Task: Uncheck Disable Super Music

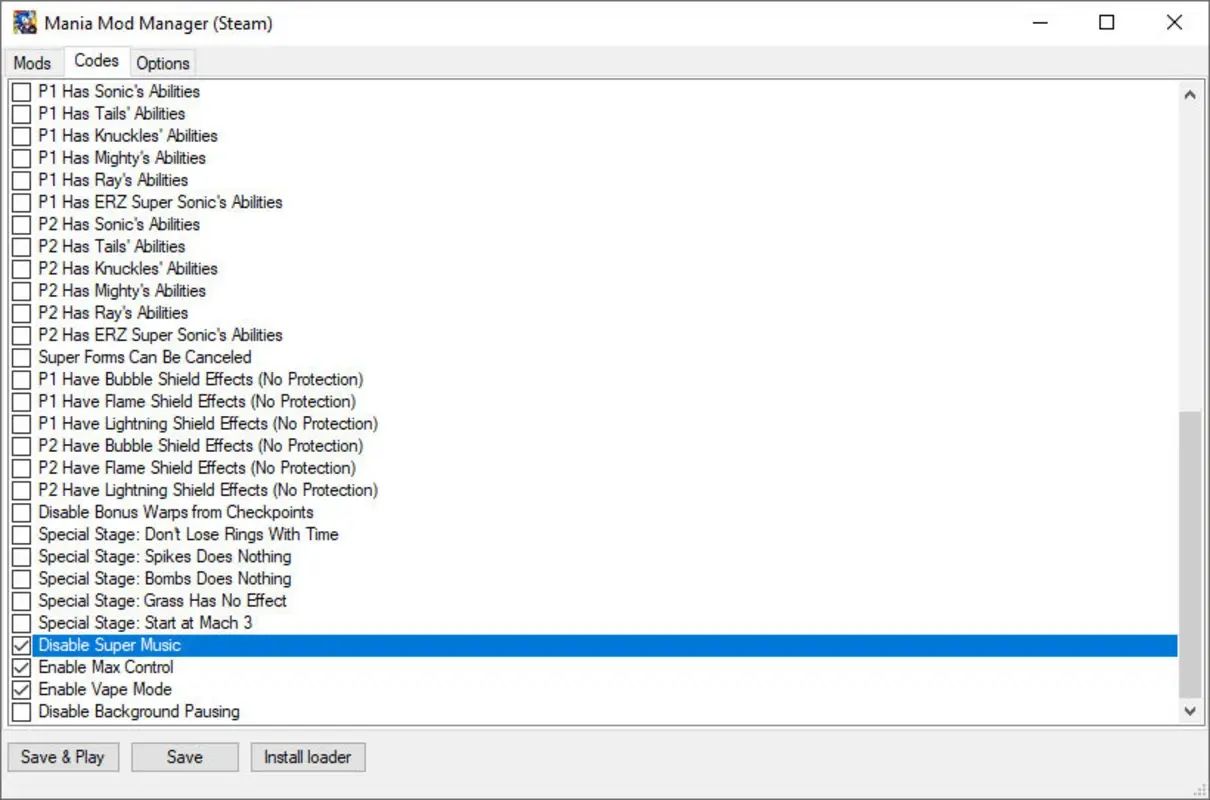Action: tap(21, 645)
